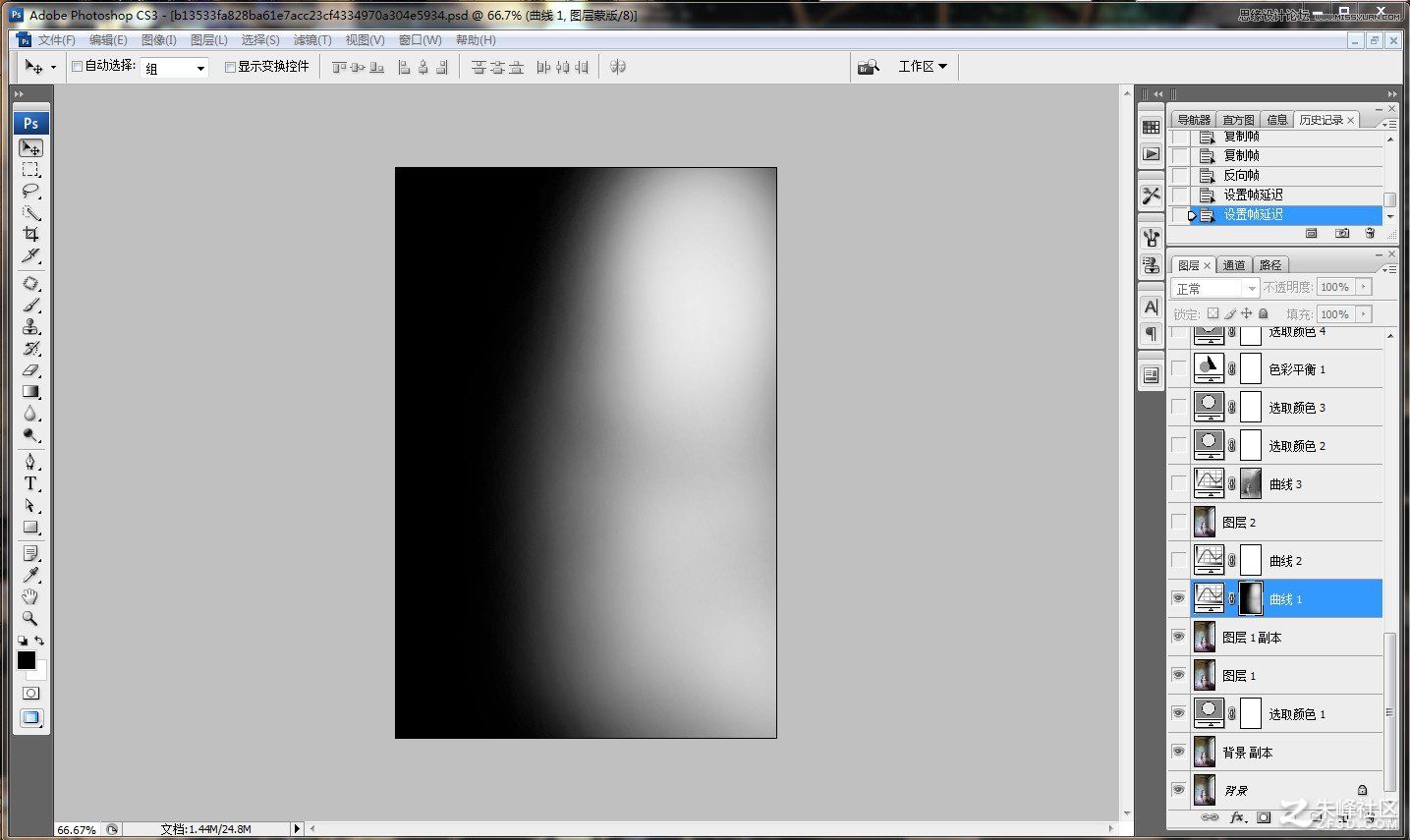Select the Horizontal Type tool
The width and height of the screenshot is (1410, 840).
[30, 483]
